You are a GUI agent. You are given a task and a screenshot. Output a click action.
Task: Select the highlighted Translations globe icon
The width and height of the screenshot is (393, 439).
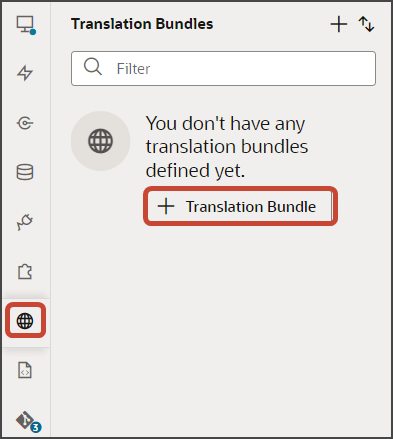click(x=25, y=321)
